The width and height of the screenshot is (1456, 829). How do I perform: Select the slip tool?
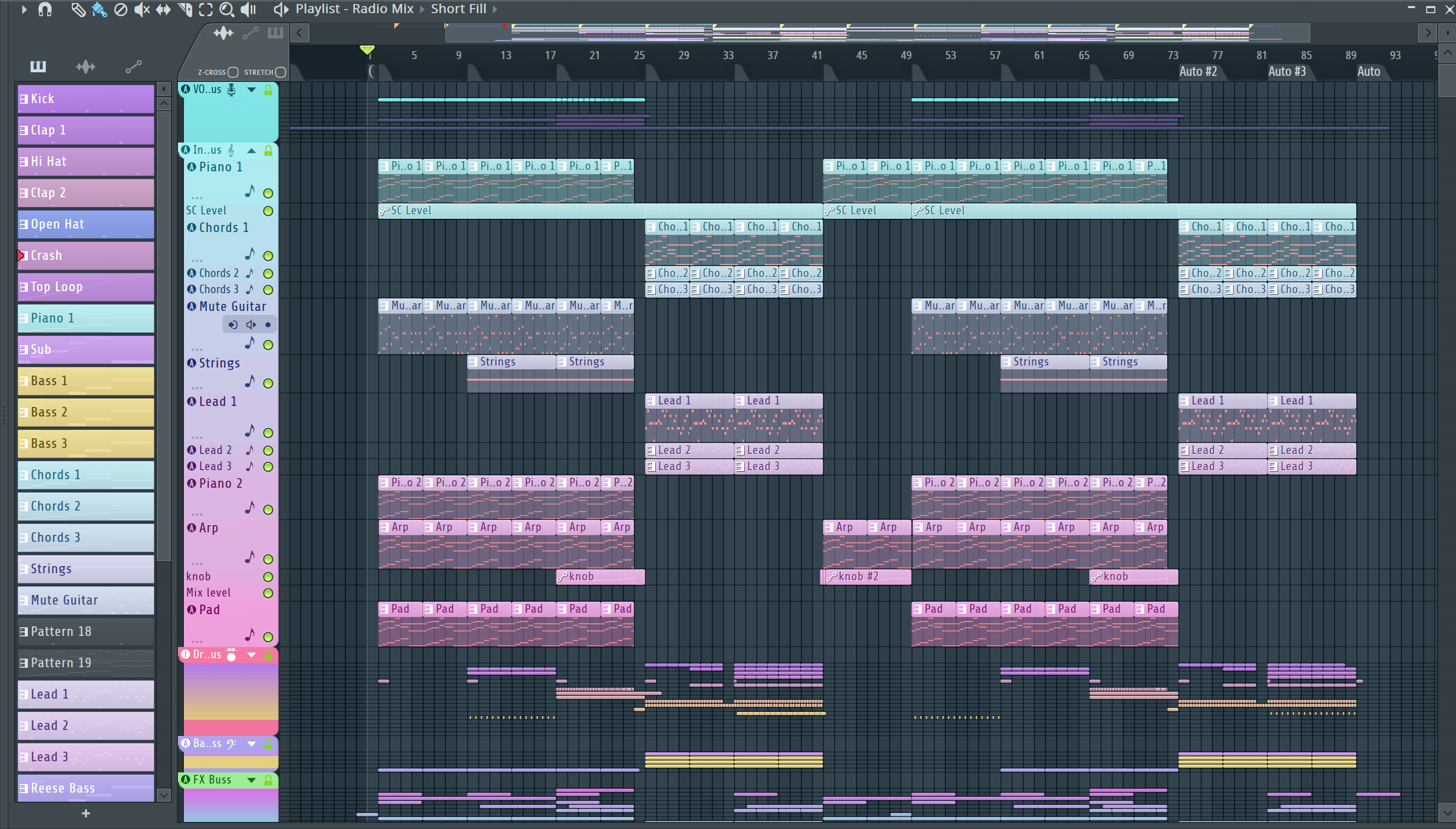point(163,9)
